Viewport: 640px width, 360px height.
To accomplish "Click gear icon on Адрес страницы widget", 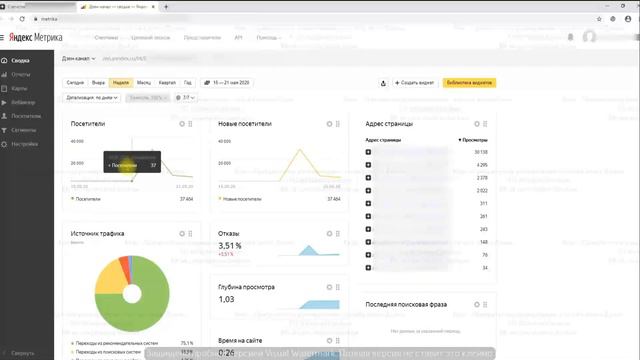I will [477, 124].
